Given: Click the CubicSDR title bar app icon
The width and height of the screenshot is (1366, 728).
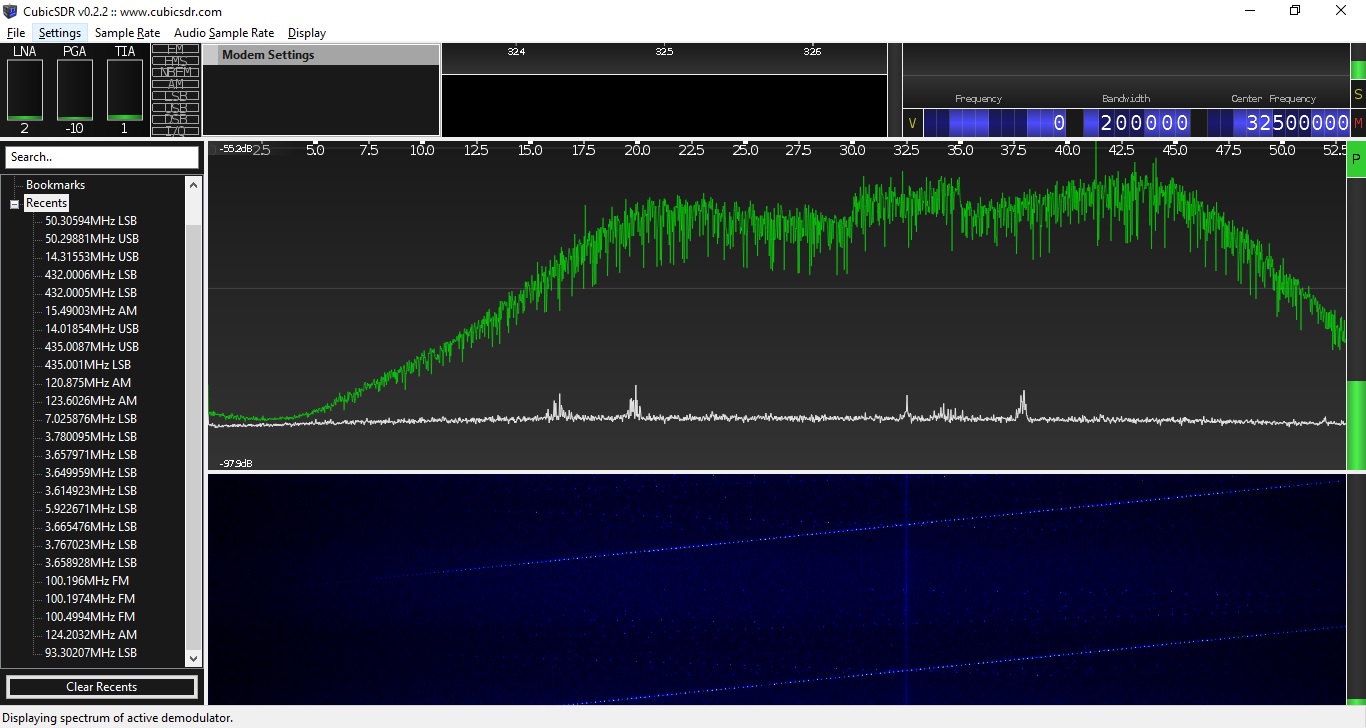Looking at the screenshot, I should coord(11,11).
